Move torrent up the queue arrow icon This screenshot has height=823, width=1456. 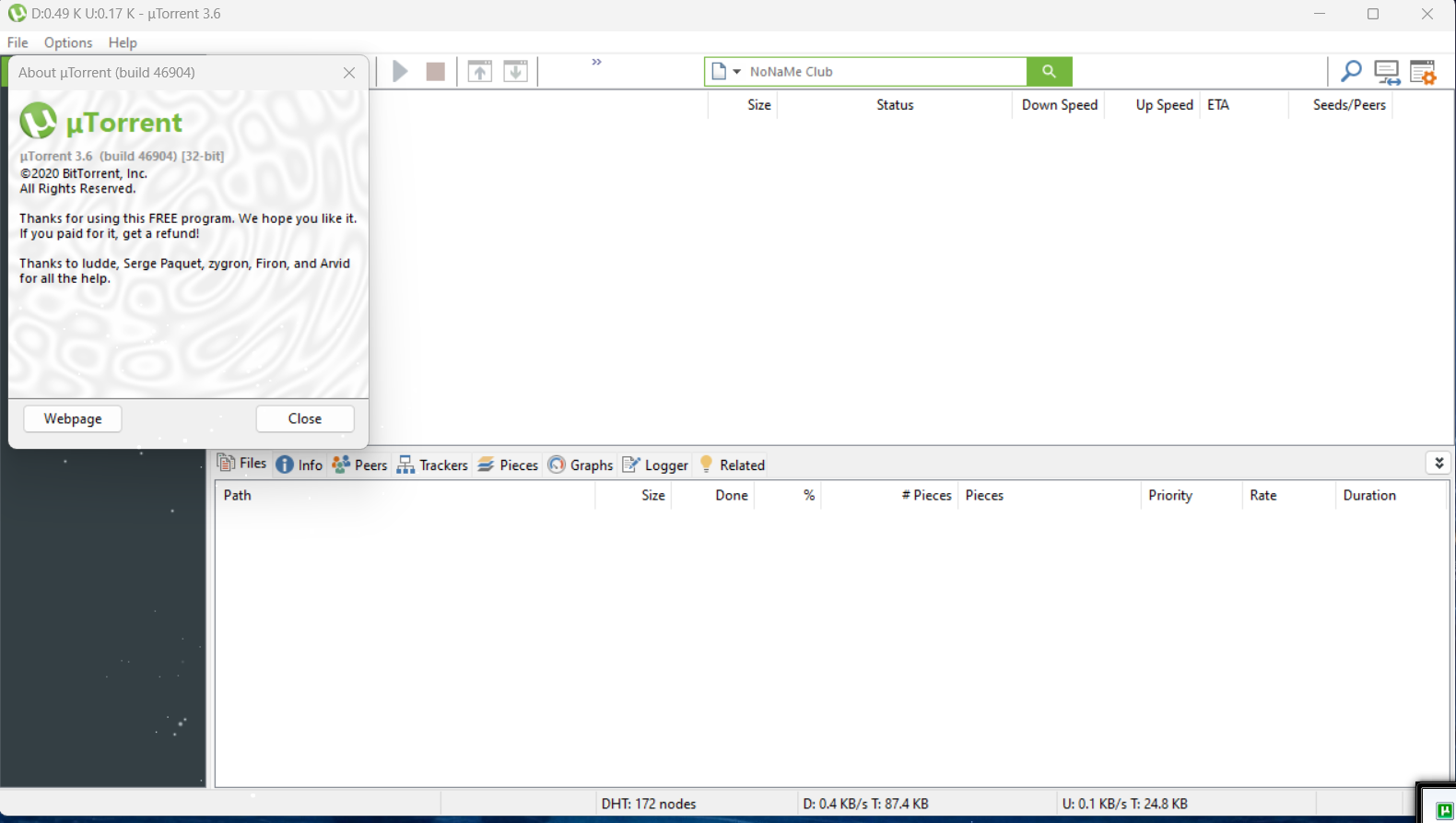[480, 71]
